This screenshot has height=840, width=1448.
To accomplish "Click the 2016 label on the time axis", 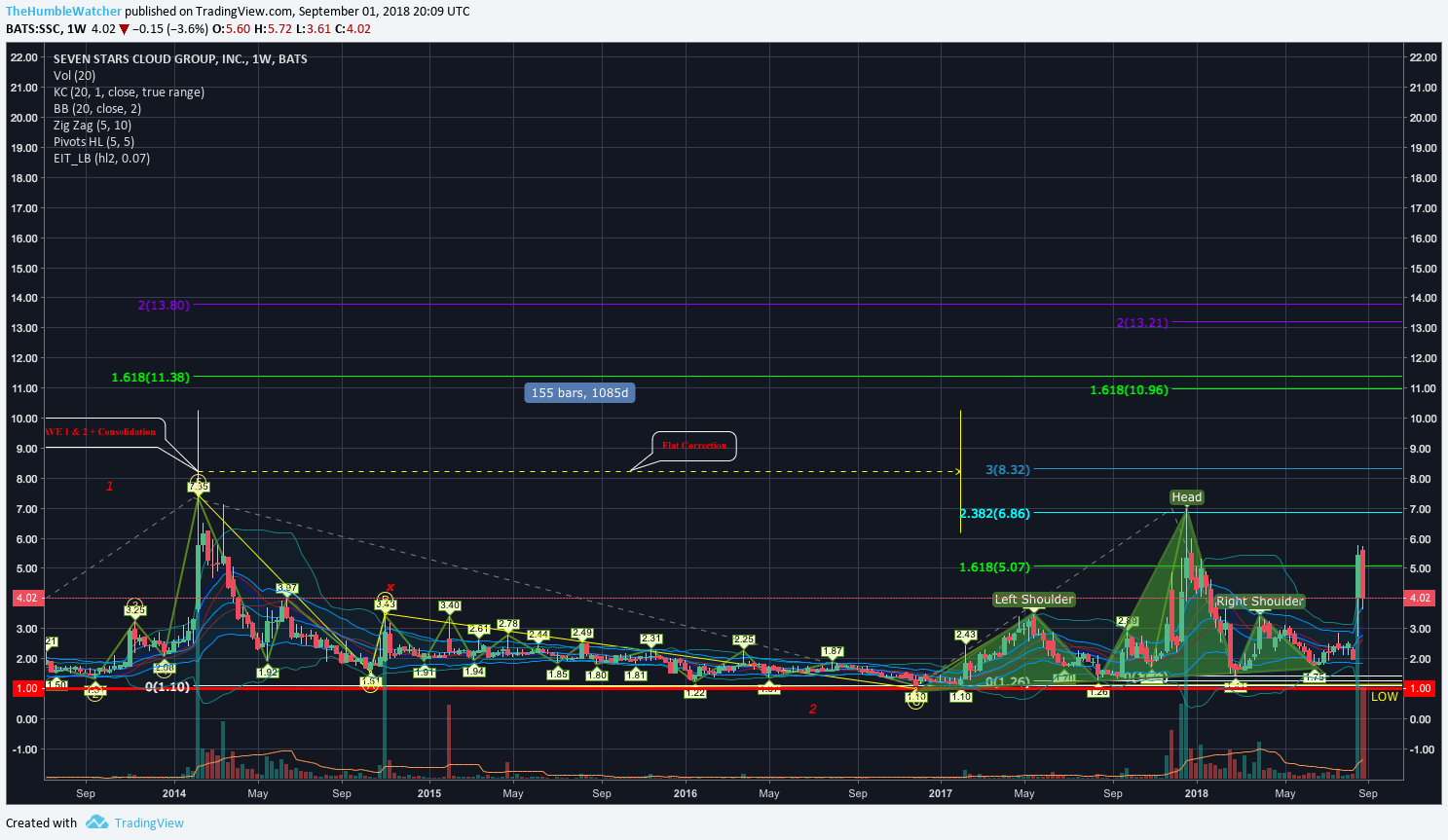I will [x=686, y=793].
